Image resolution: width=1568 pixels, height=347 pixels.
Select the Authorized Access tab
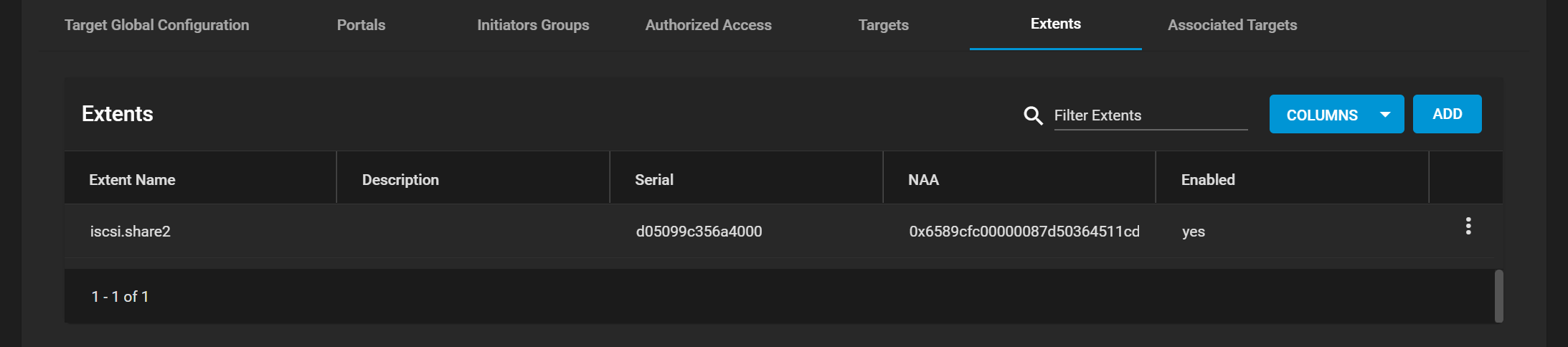tap(708, 25)
